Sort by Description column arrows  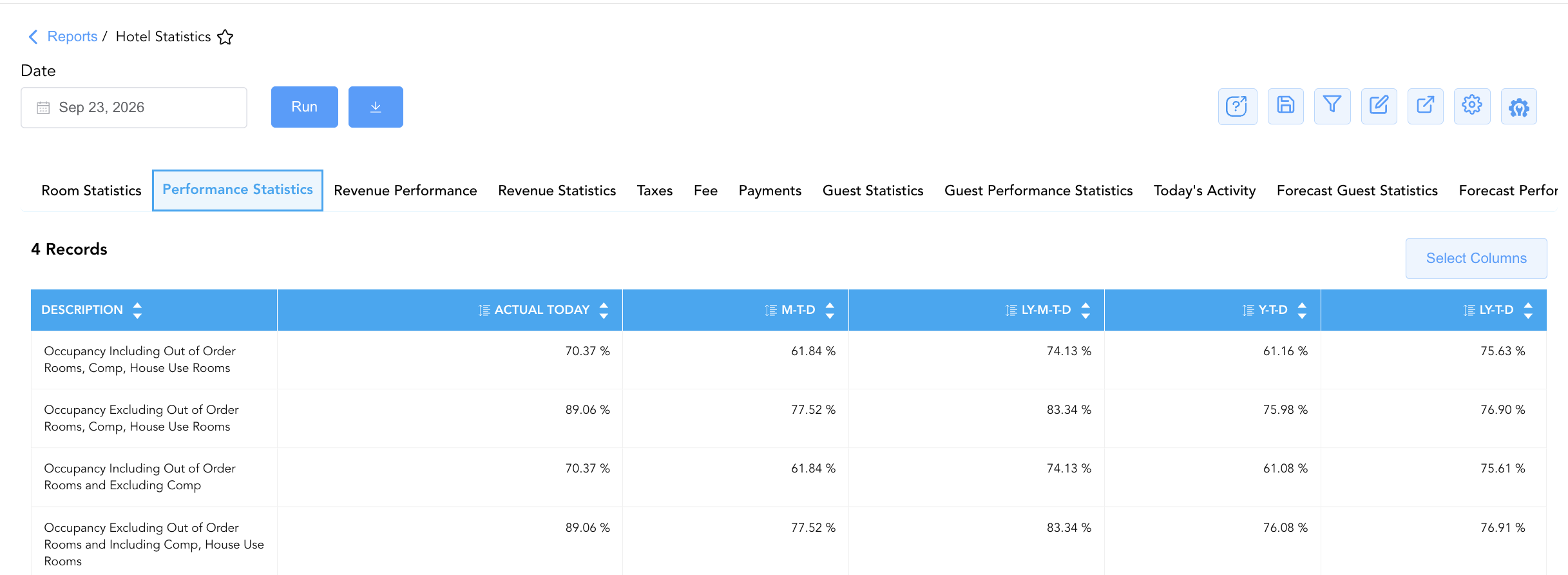[137, 310]
